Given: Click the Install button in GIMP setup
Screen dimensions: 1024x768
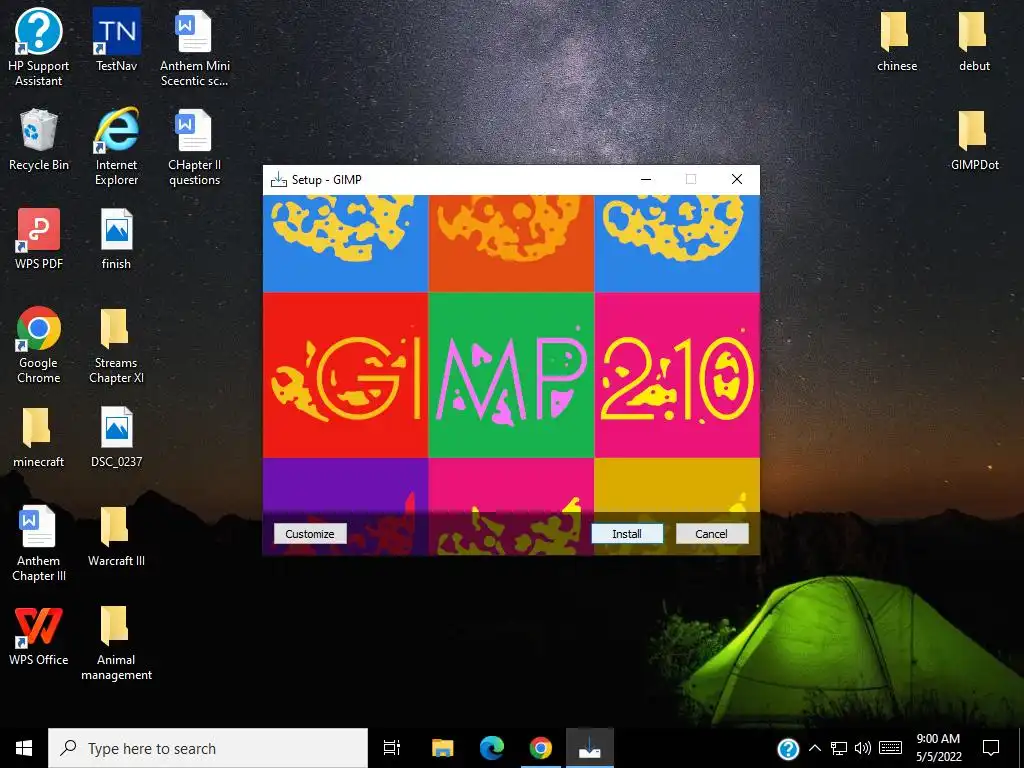Looking at the screenshot, I should [627, 534].
